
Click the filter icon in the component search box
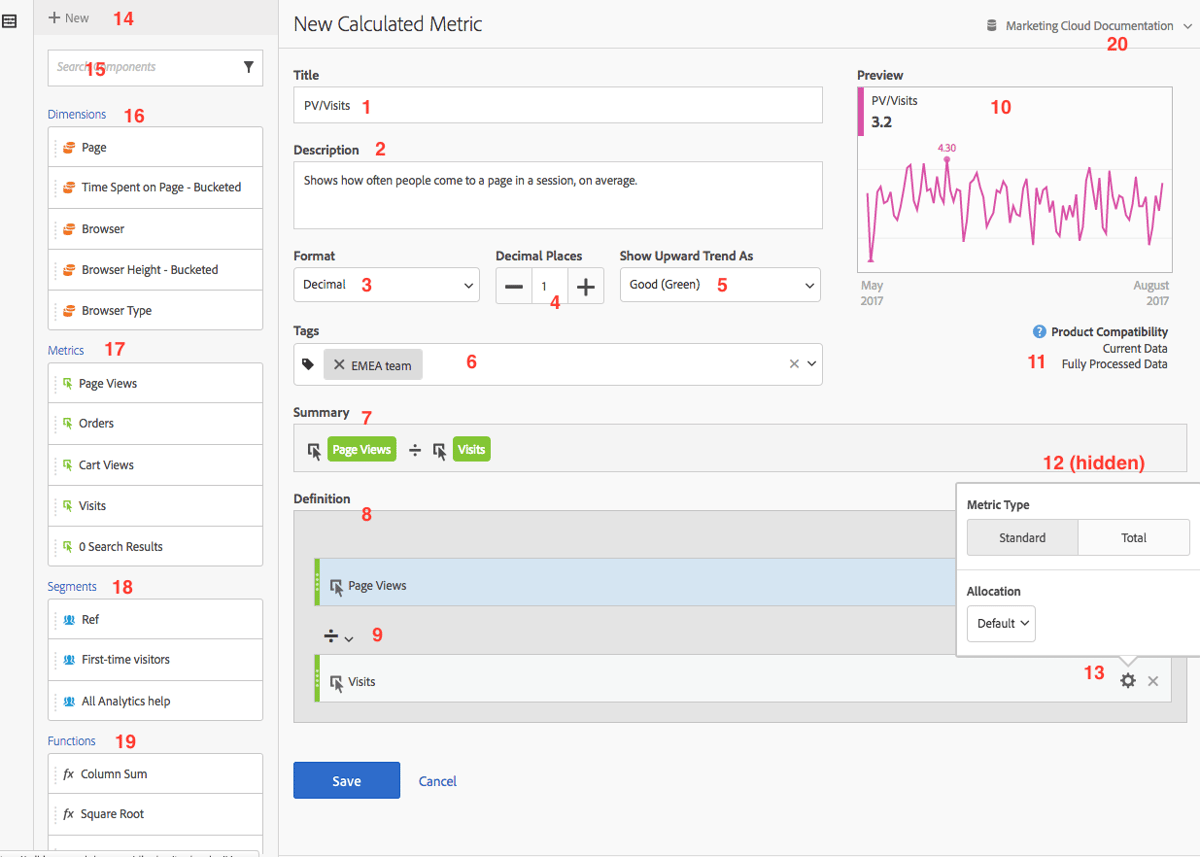249,67
